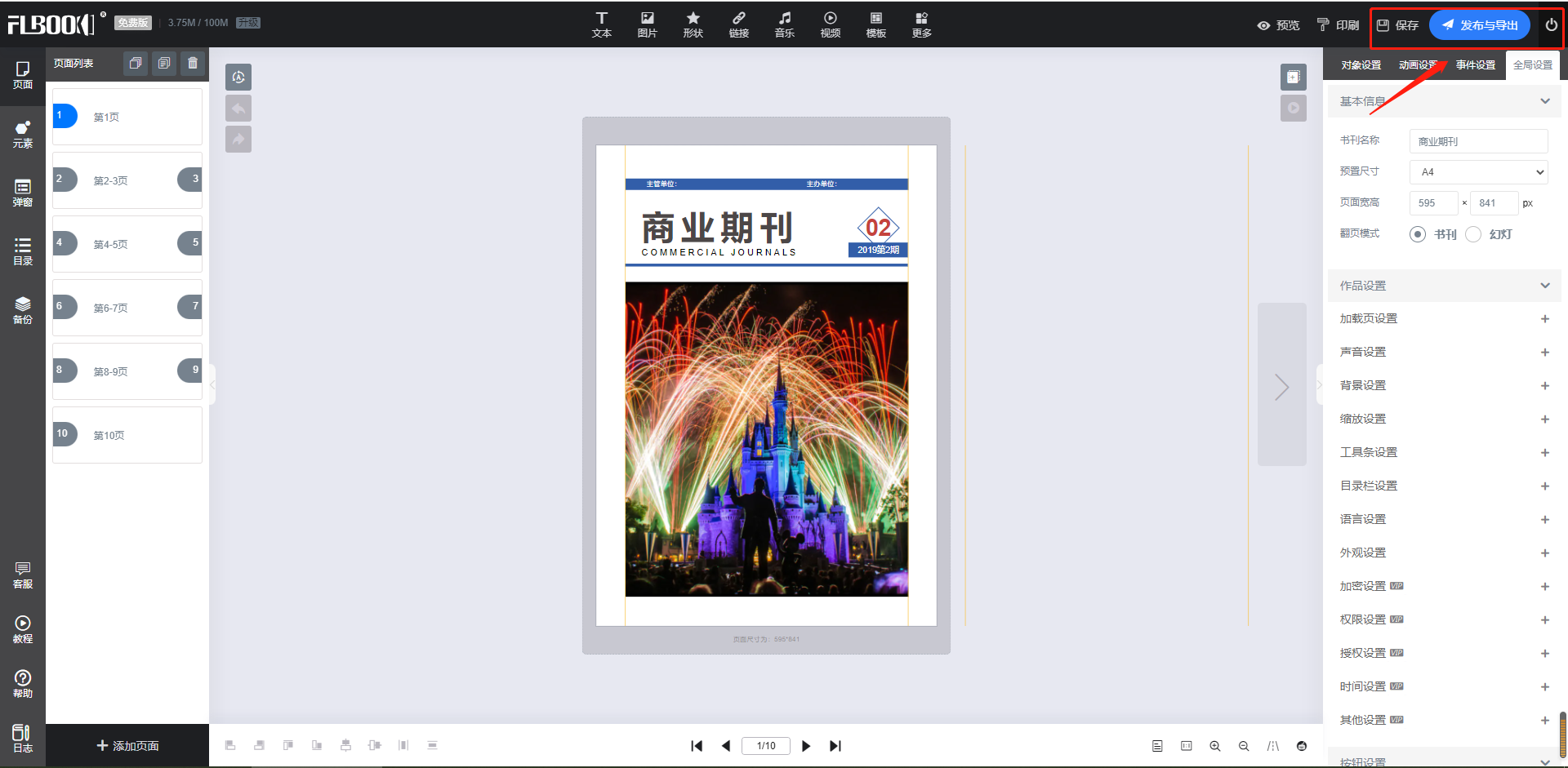
Task: Contact 客服 customer service
Action: click(x=23, y=575)
